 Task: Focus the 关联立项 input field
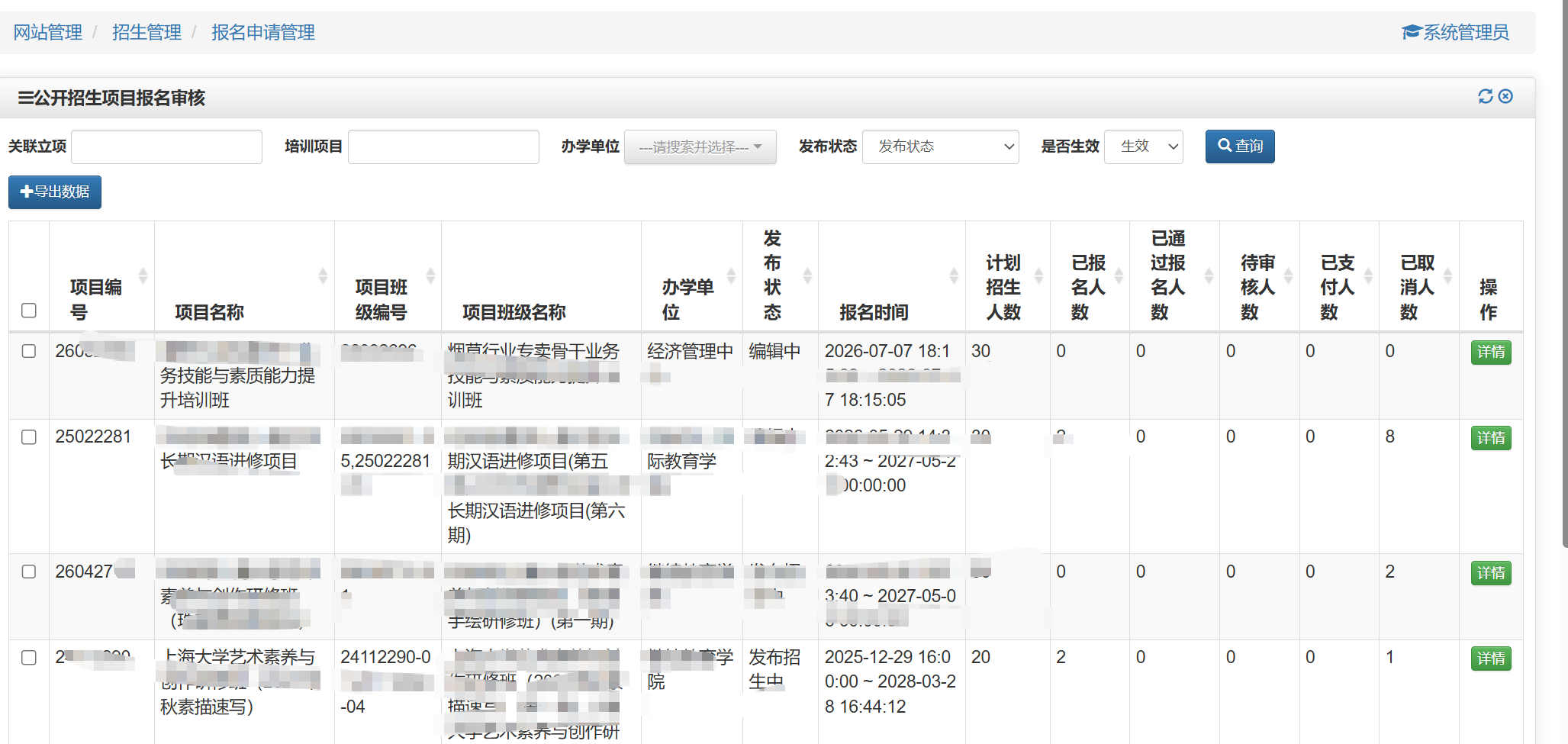click(166, 147)
